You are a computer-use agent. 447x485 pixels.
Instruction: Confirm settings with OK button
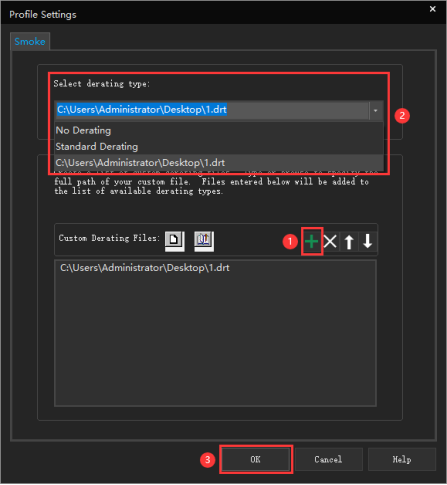[x=256, y=460]
